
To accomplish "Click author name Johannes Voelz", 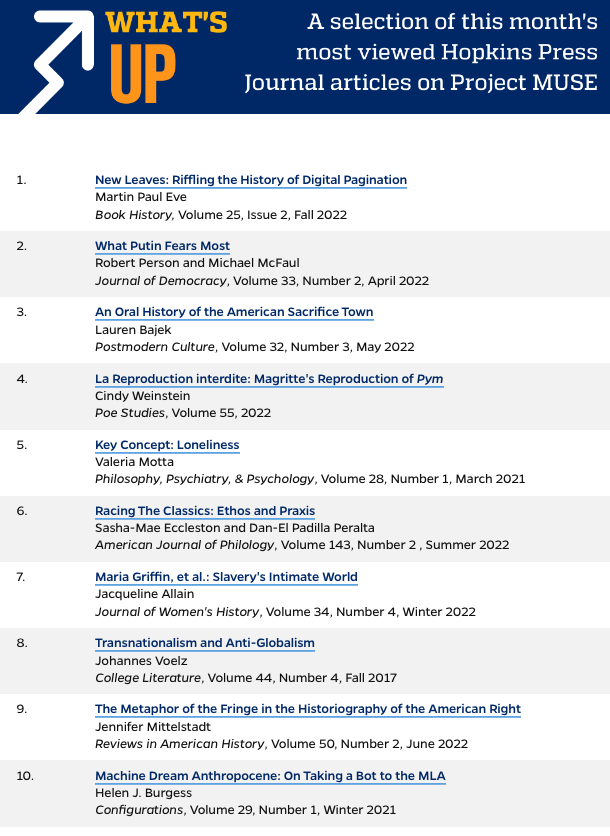I will 141,661.
